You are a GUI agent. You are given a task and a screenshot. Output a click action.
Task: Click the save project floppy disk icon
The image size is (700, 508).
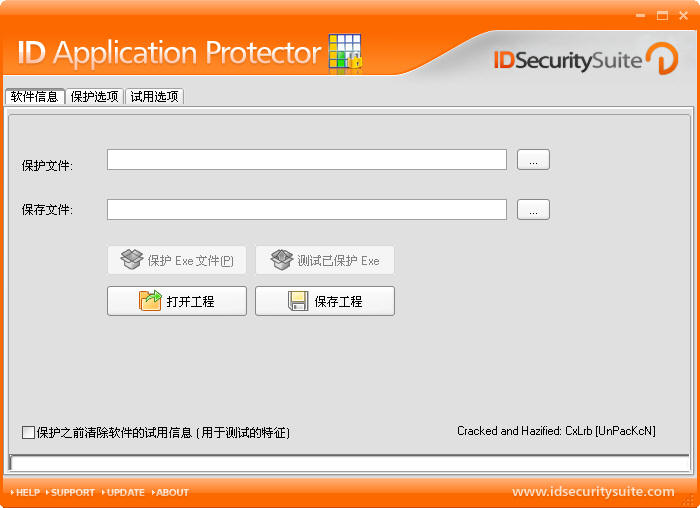tap(298, 301)
